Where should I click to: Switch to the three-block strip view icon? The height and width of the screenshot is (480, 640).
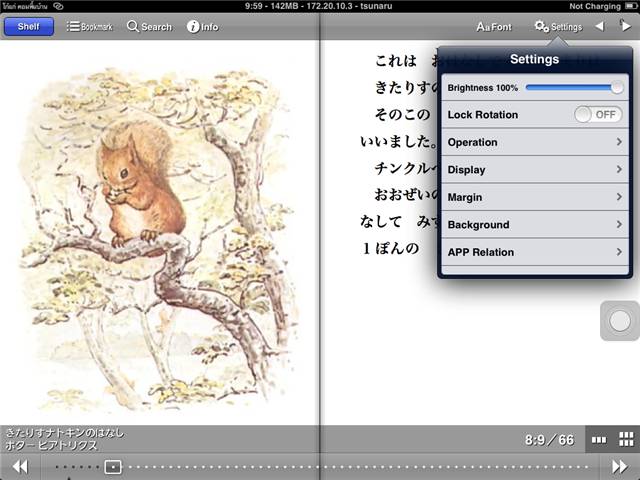coord(599,440)
